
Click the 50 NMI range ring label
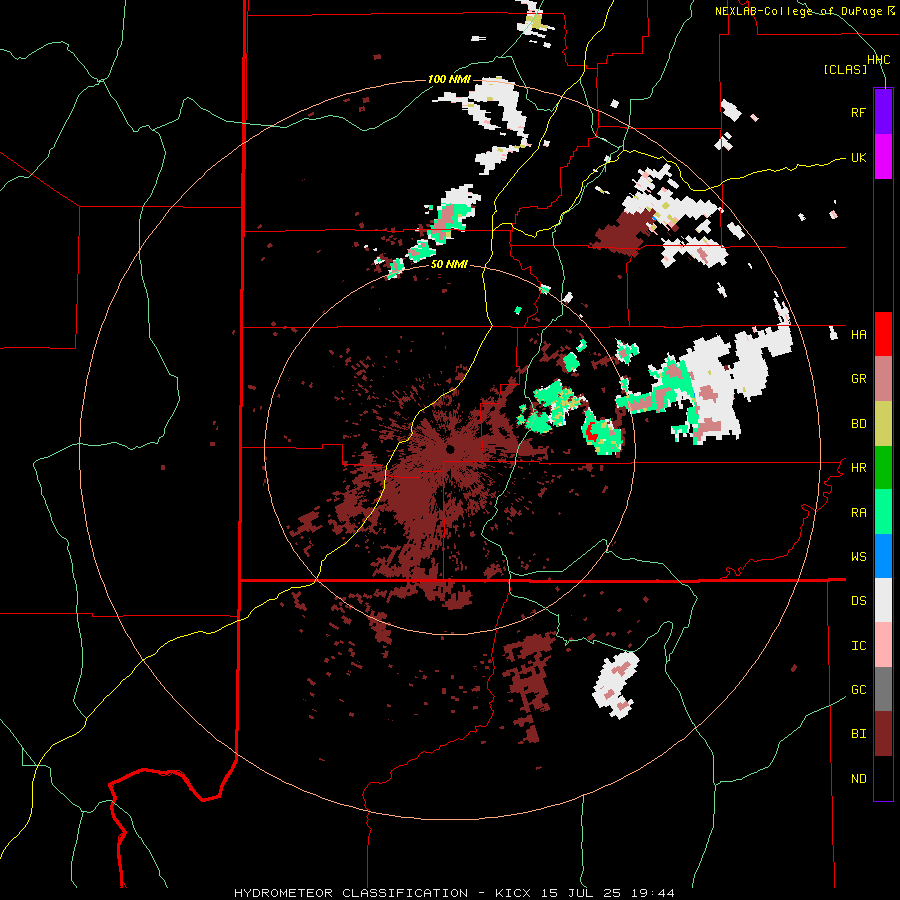[449, 264]
